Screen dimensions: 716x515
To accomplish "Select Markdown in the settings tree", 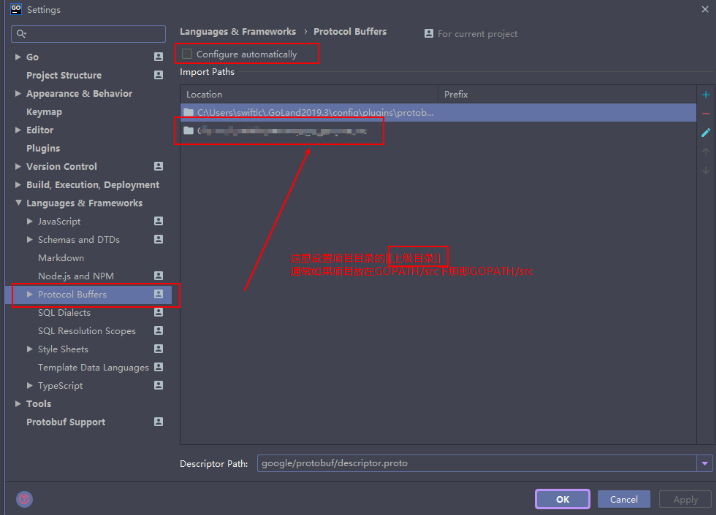I will (61, 258).
